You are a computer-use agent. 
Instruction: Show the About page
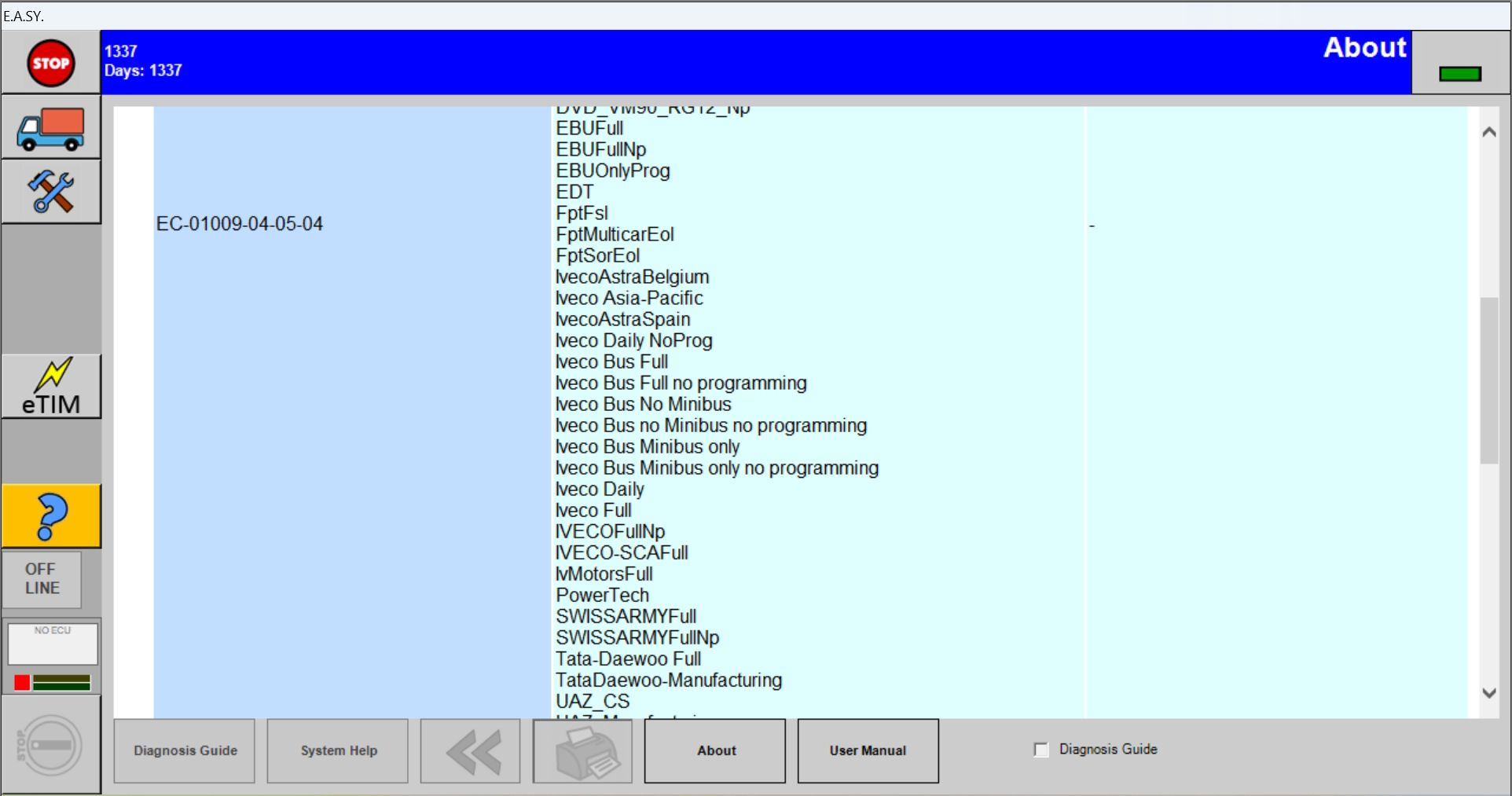tap(715, 750)
